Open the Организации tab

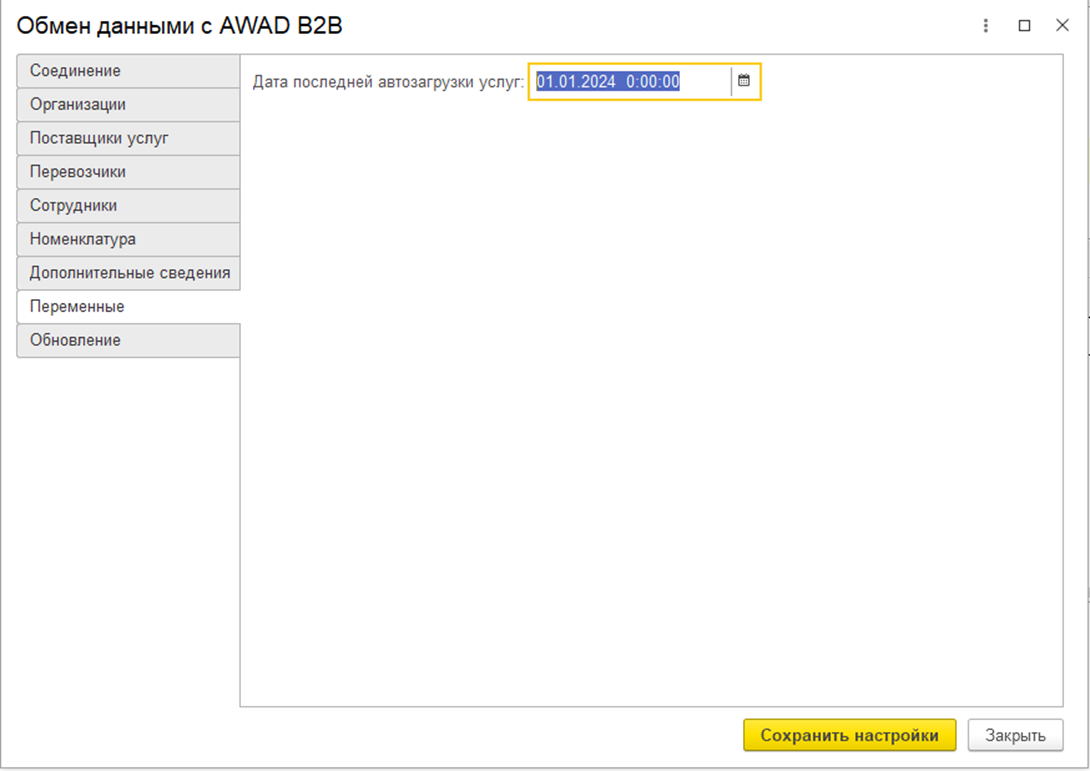(129, 105)
